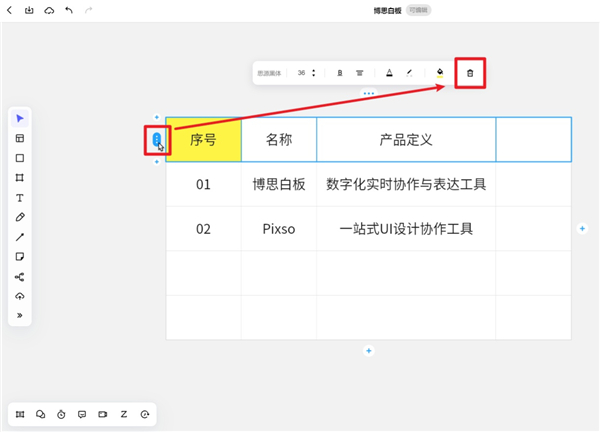Screen dimensions: 600x432
Task: Select the sticky note tool
Action: pos(20,257)
